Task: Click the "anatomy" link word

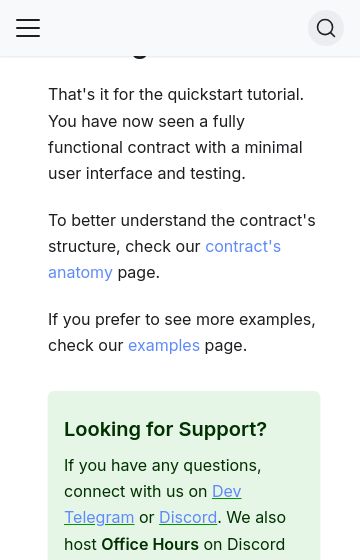Action: [x=80, y=273]
